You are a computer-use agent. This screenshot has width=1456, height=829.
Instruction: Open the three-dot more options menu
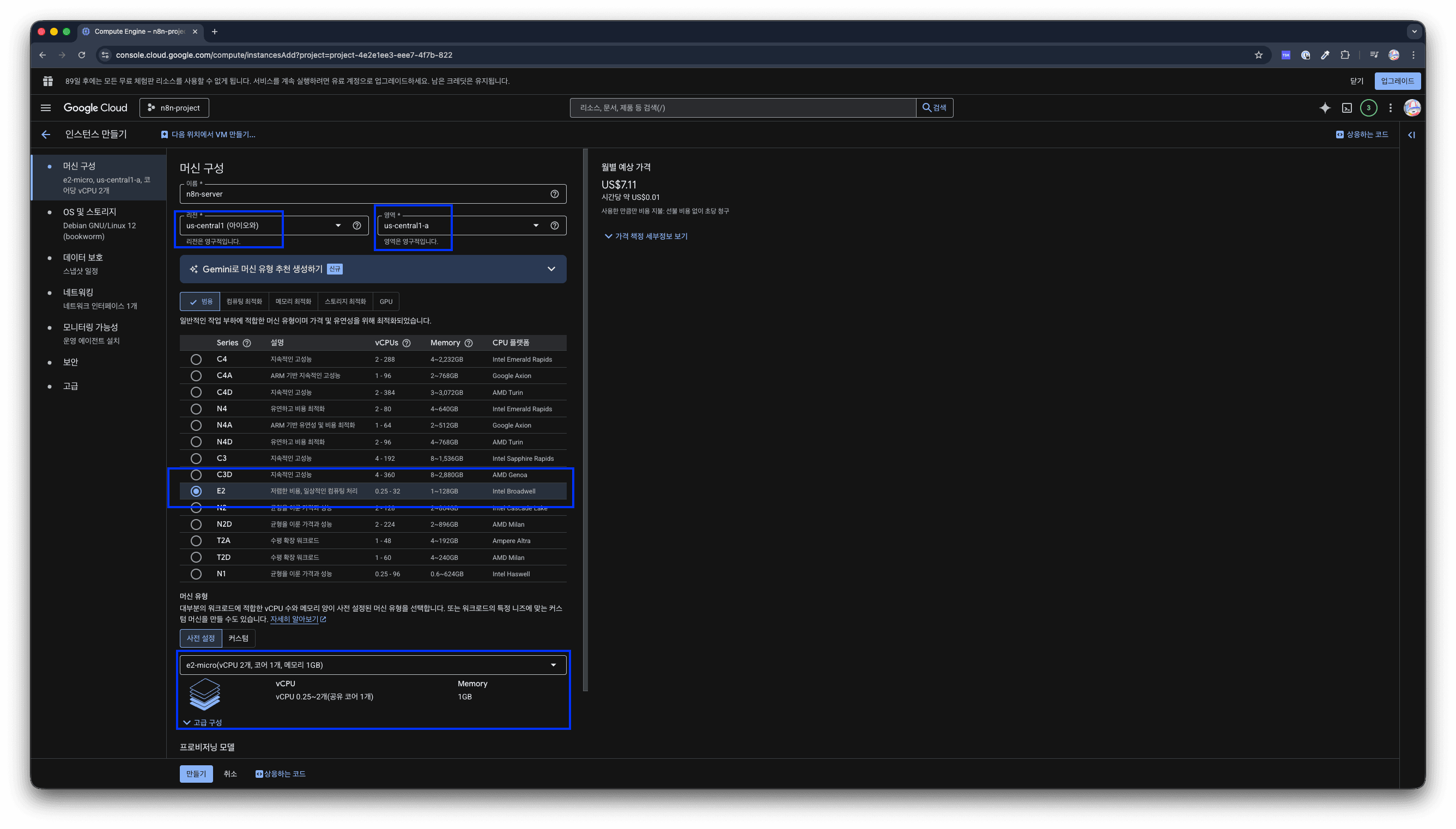point(1390,108)
